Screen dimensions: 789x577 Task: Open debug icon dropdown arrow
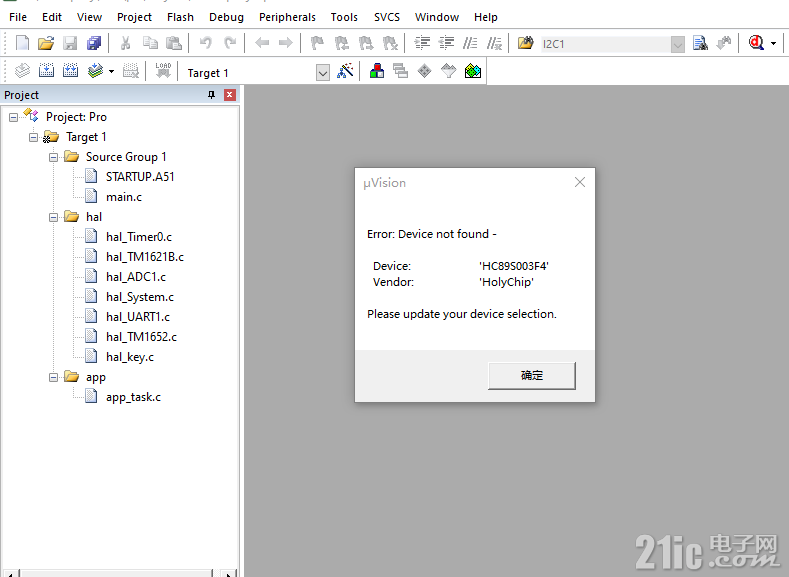pyautogui.click(x=773, y=43)
